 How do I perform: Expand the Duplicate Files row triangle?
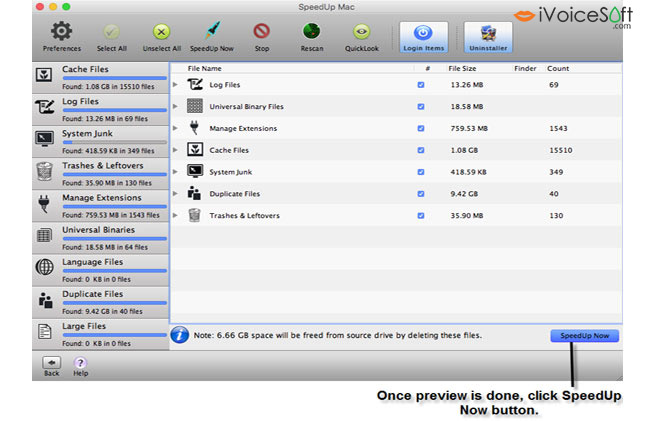175,193
